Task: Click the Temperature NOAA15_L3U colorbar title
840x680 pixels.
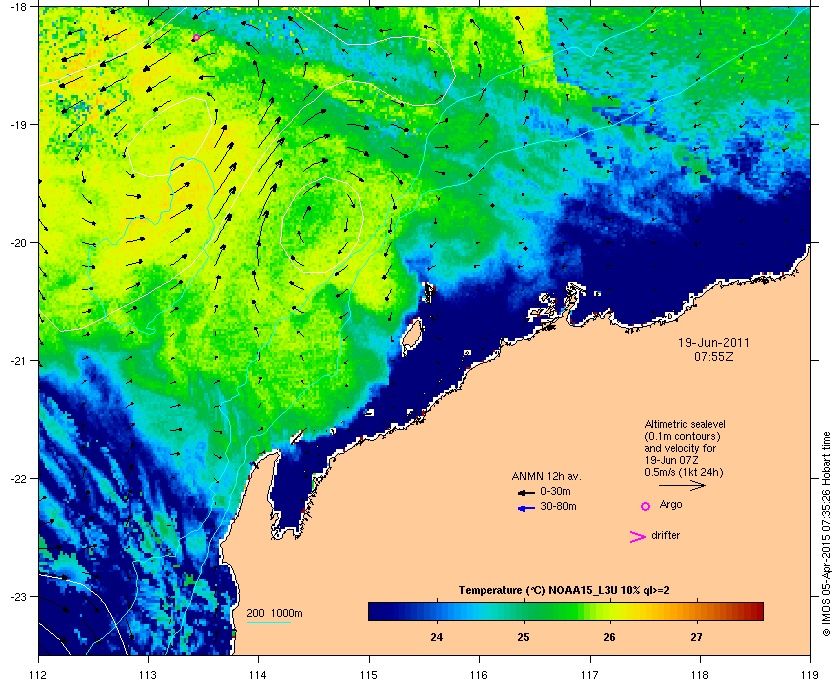Action: [x=564, y=591]
